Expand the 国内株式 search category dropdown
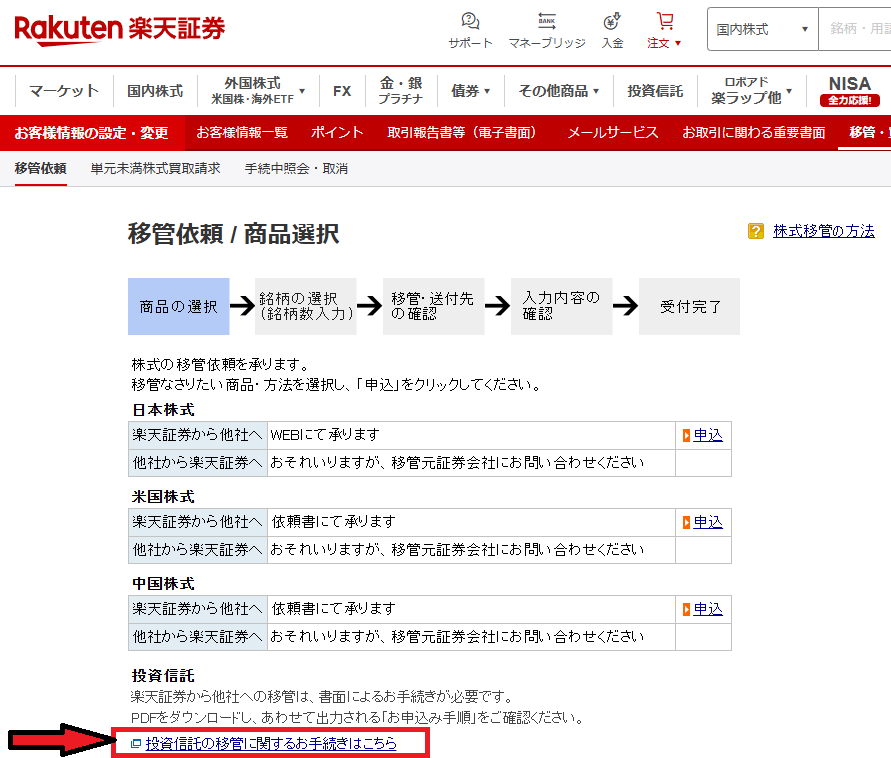The image size is (891, 758). pyautogui.click(x=762, y=29)
